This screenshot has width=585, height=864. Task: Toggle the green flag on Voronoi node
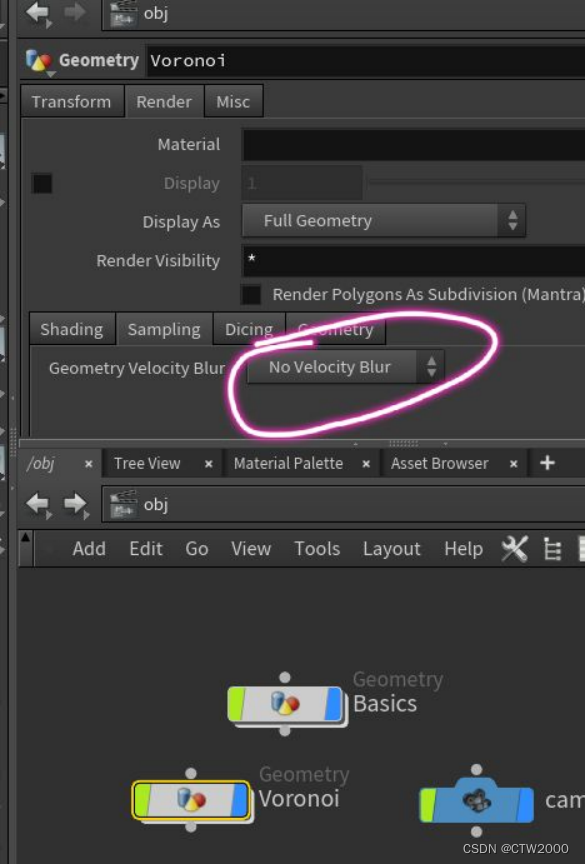tap(143, 800)
